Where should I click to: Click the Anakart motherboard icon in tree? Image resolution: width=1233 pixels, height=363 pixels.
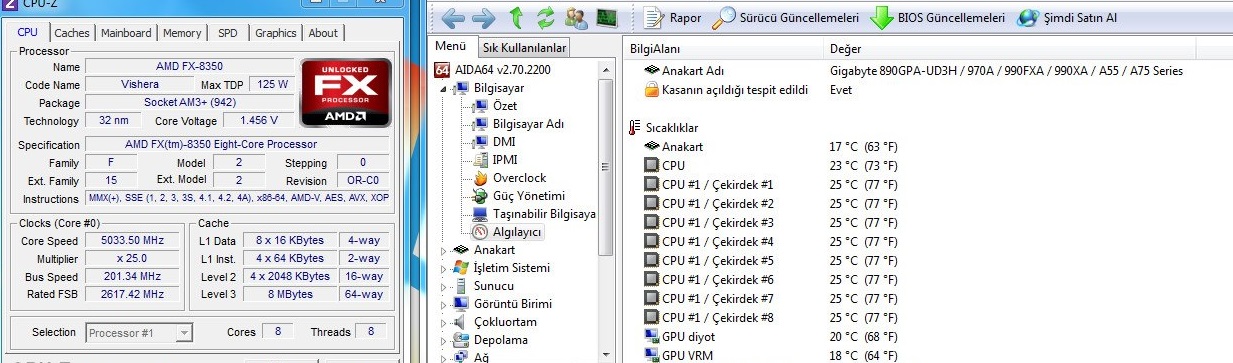[461, 250]
